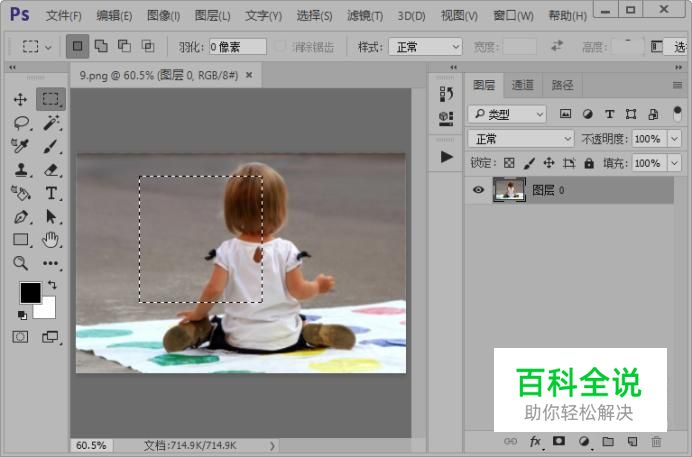The image size is (692, 457).
Task: Switch to the 通道 channels tab
Action: [x=523, y=85]
